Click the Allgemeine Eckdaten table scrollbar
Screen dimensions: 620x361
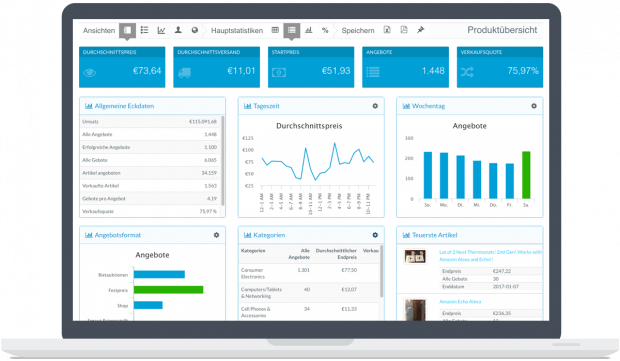[x=223, y=160]
